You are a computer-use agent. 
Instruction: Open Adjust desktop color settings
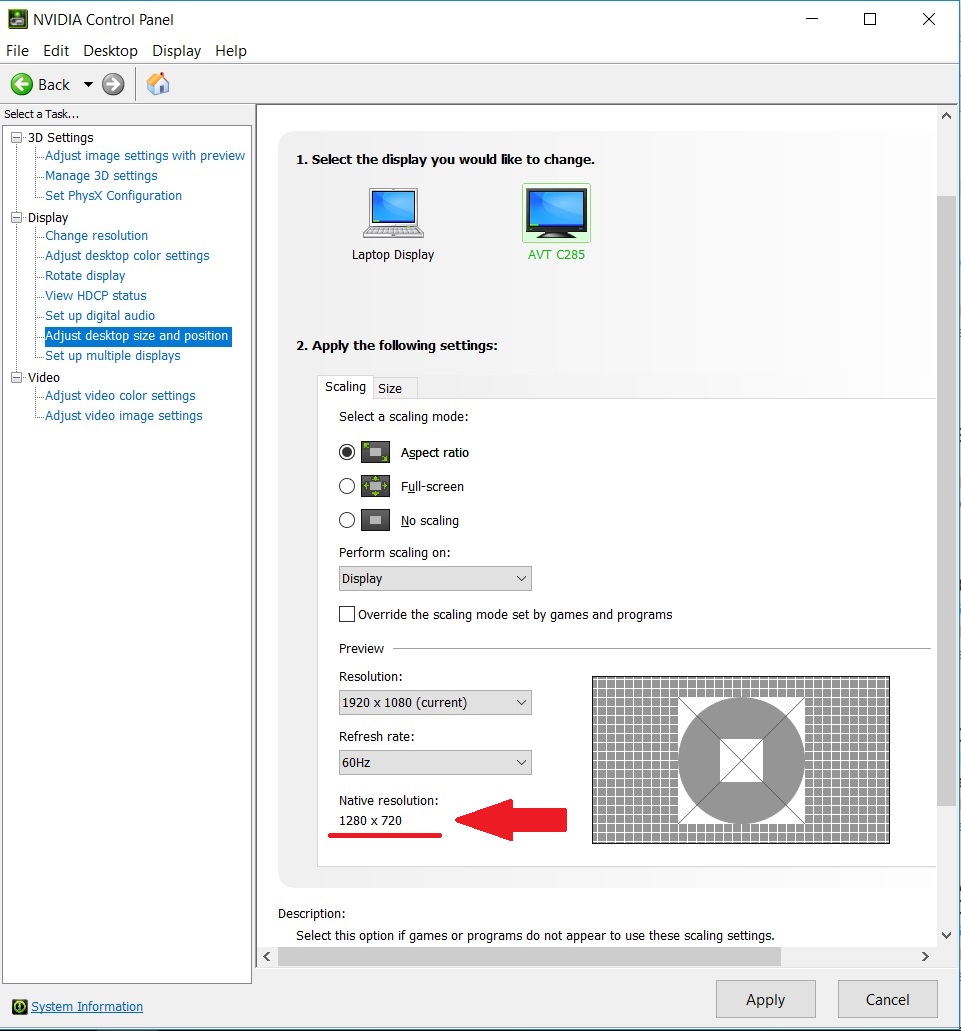click(x=127, y=256)
